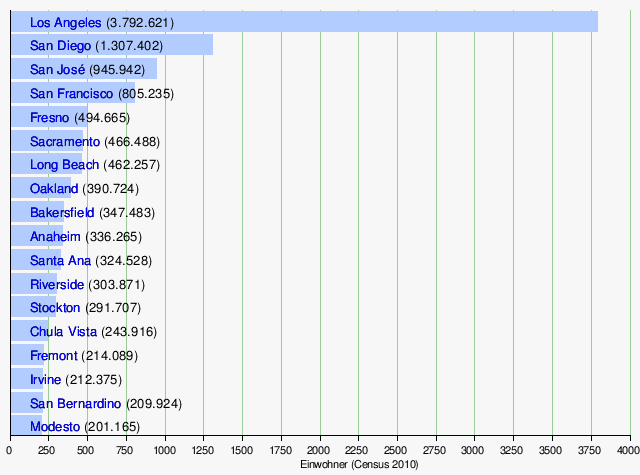The height and width of the screenshot is (475, 640).
Task: Click the 3000 axis label
Action: pyautogui.click(x=473, y=450)
